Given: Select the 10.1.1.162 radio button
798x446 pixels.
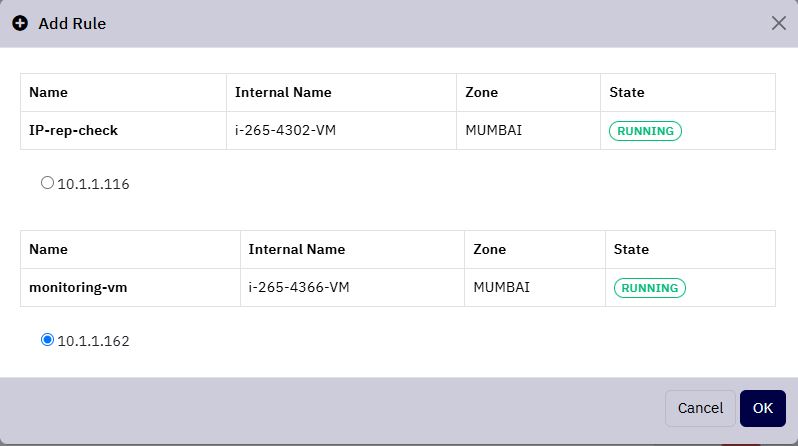Looking at the screenshot, I should click(x=47, y=340).
